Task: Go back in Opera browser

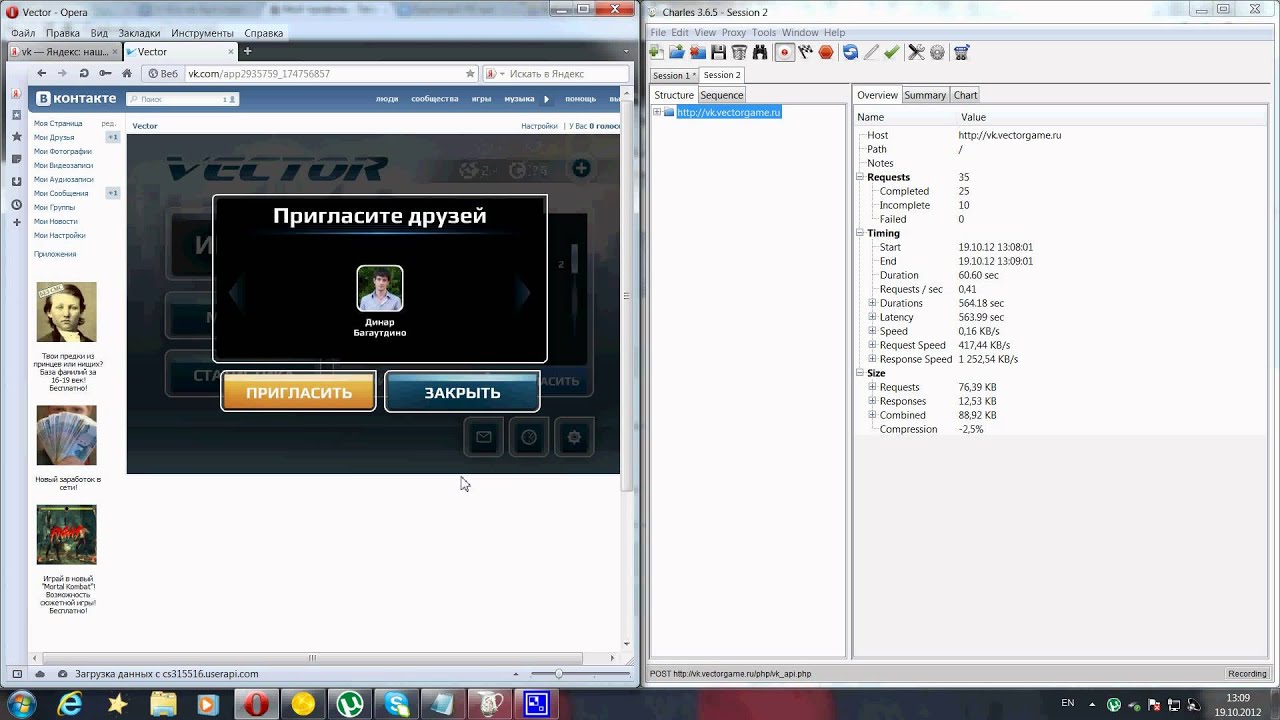Action: tap(41, 73)
